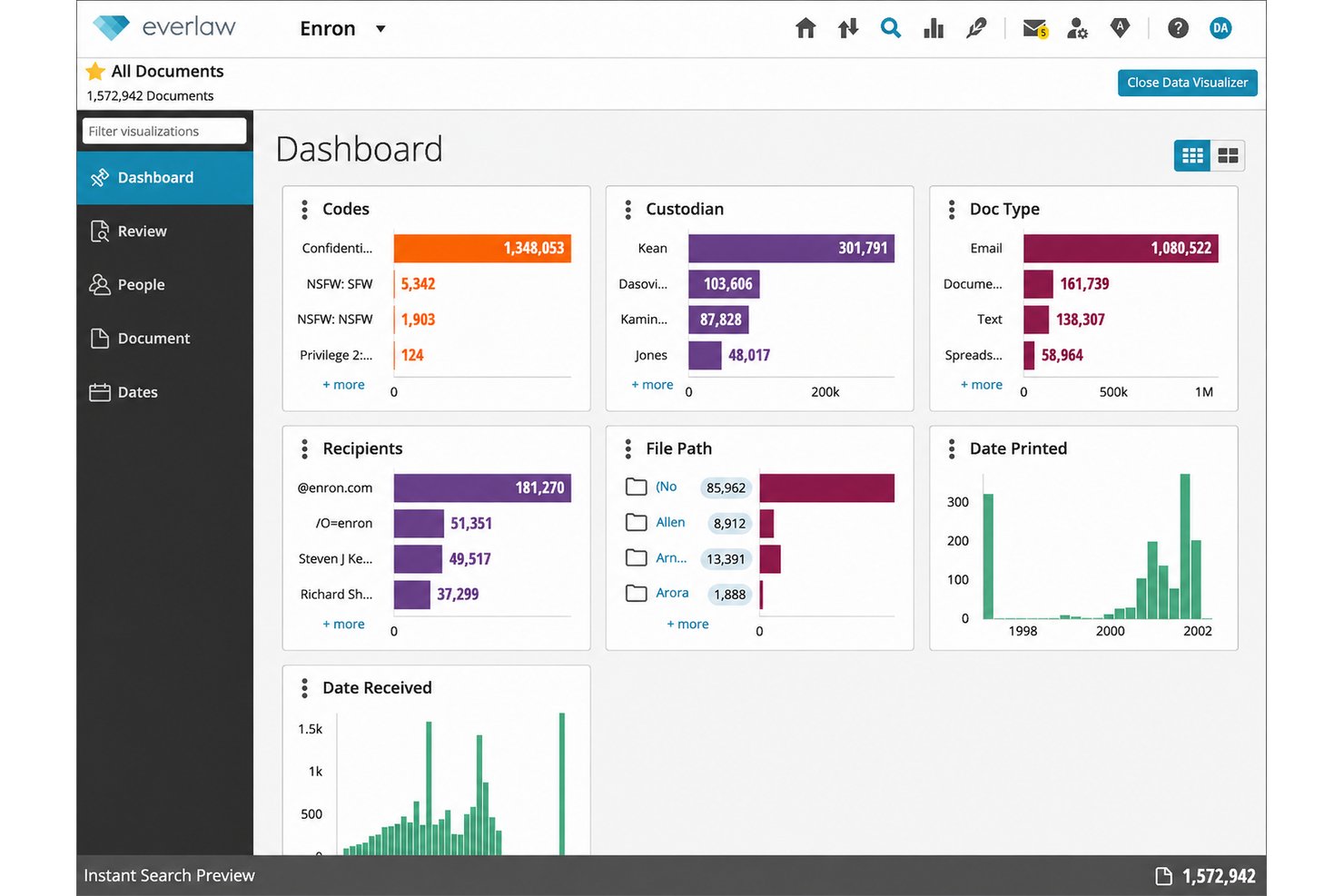Open the admin tag badge icon
This screenshot has width=1344, height=896.
[1121, 28]
